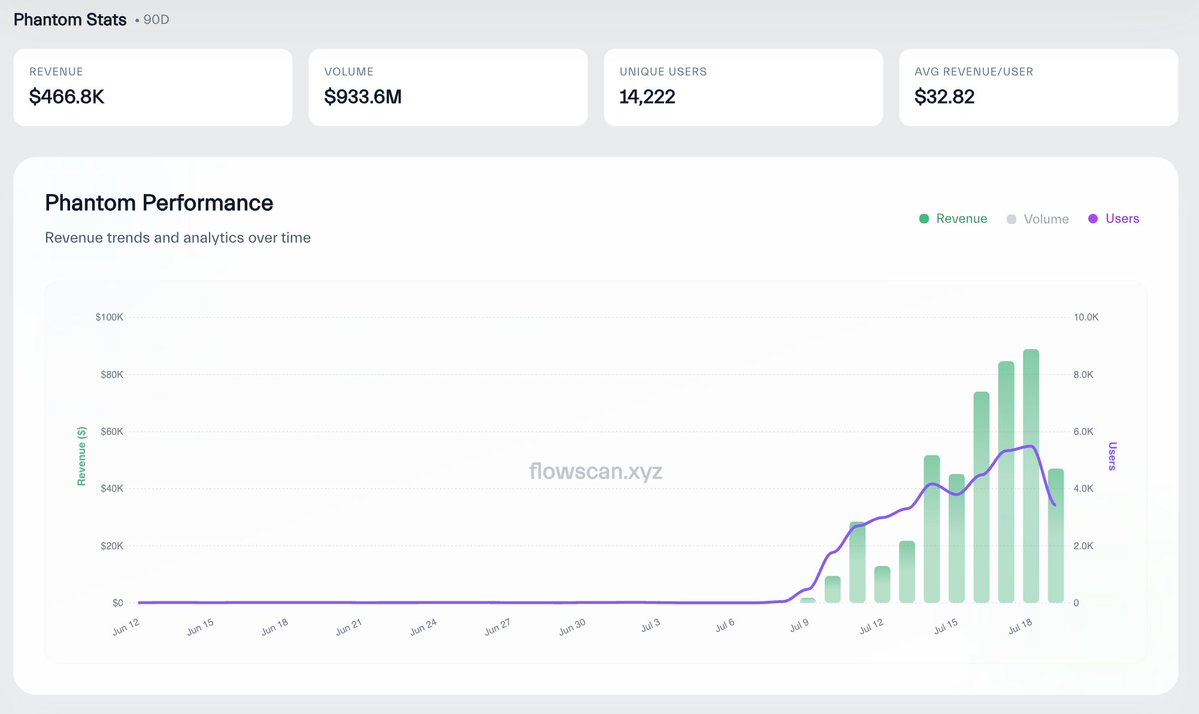The height and width of the screenshot is (714, 1199).
Task: Click the Jun 12 date label
Action: tap(126, 627)
